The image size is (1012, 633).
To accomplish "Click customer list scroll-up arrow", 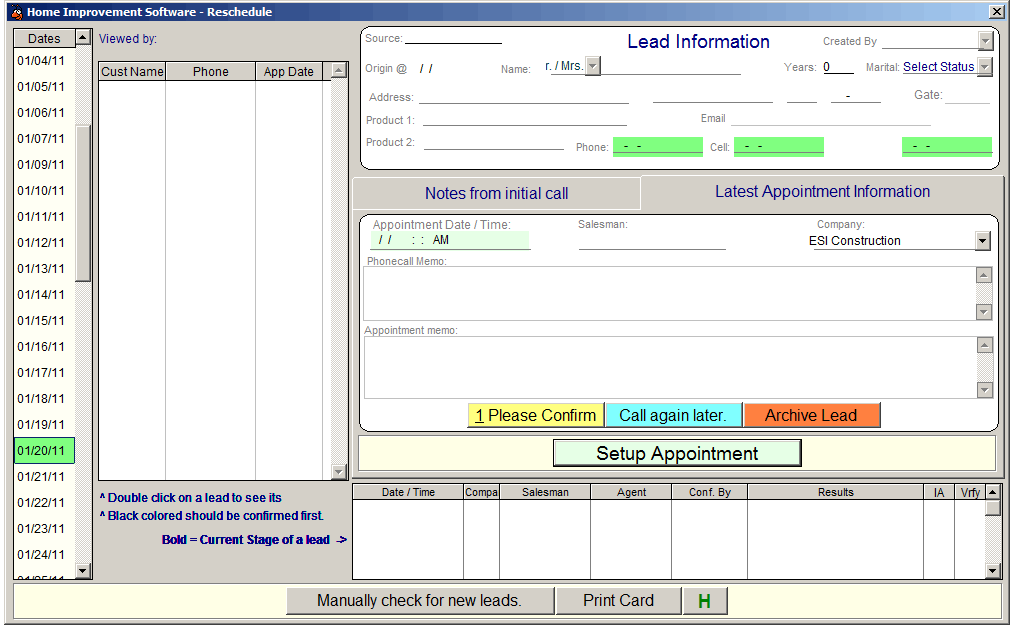I will click(x=339, y=70).
